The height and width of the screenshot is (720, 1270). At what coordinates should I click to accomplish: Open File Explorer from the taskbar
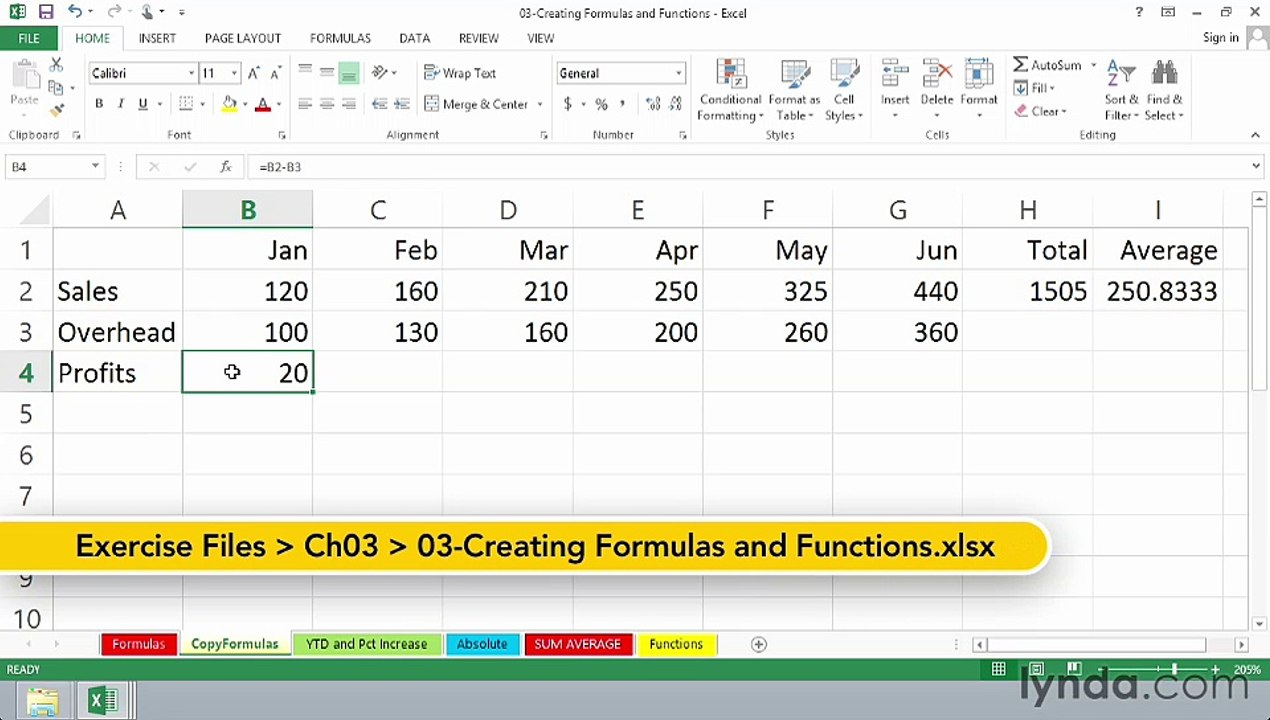(42, 701)
